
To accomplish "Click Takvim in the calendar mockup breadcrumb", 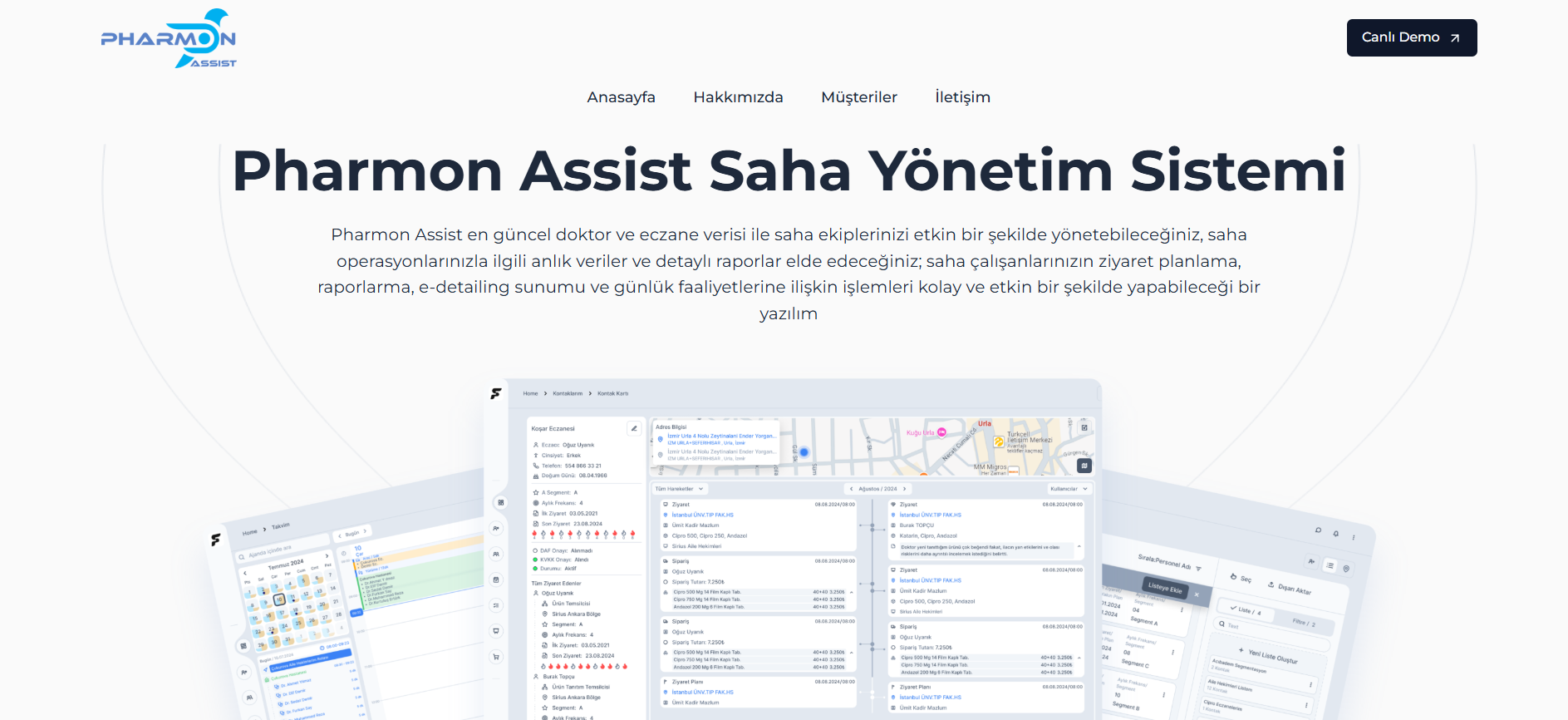I will tap(281, 526).
